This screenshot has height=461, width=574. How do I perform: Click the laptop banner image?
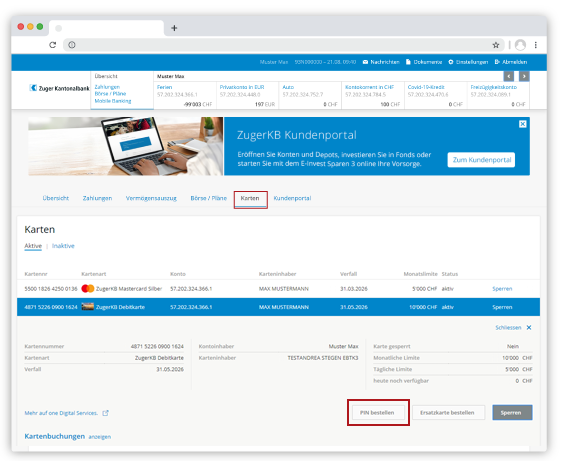click(126, 146)
